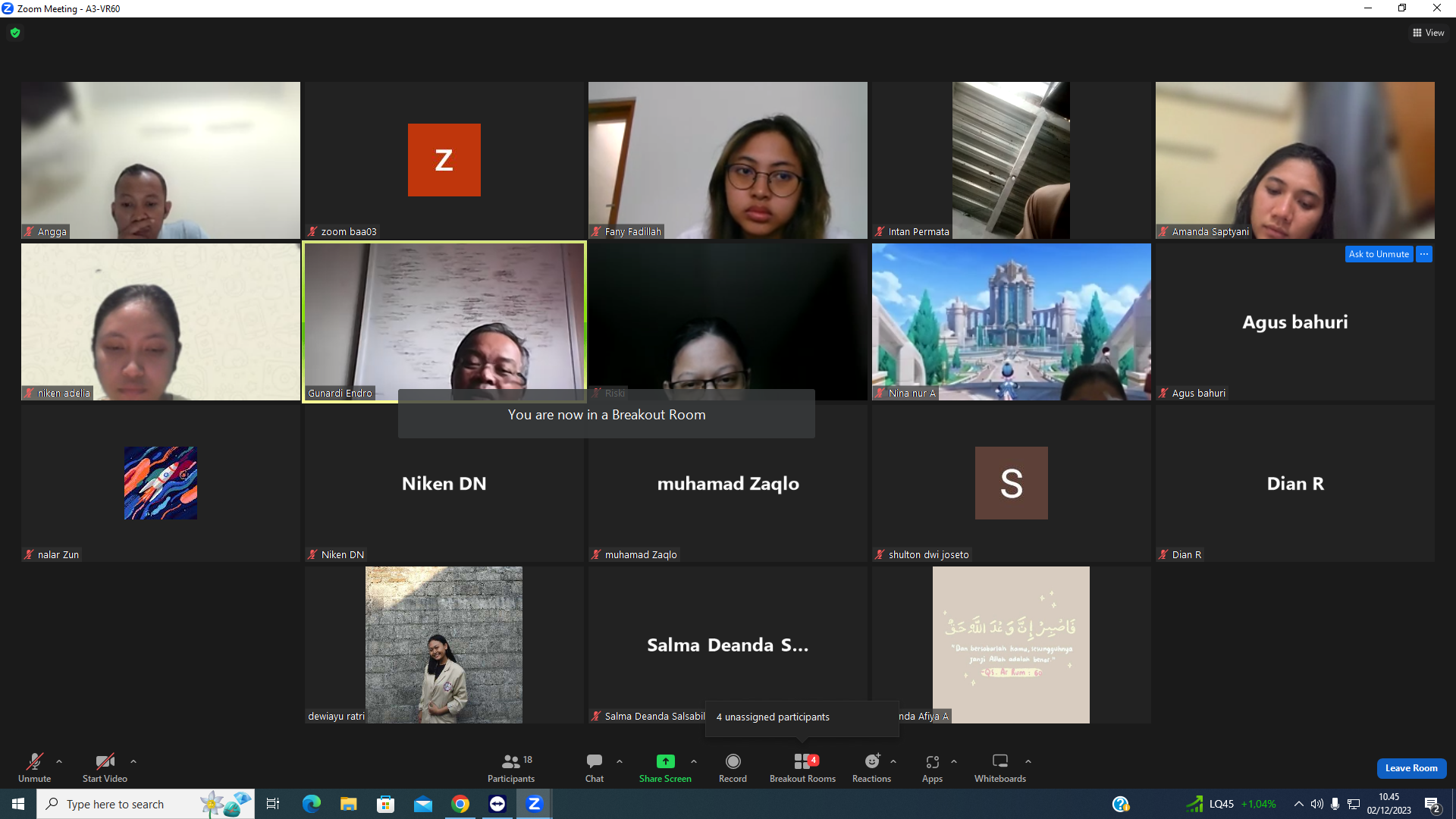
Task: Click nalar Zun rocket profile picture
Action: coord(161,483)
